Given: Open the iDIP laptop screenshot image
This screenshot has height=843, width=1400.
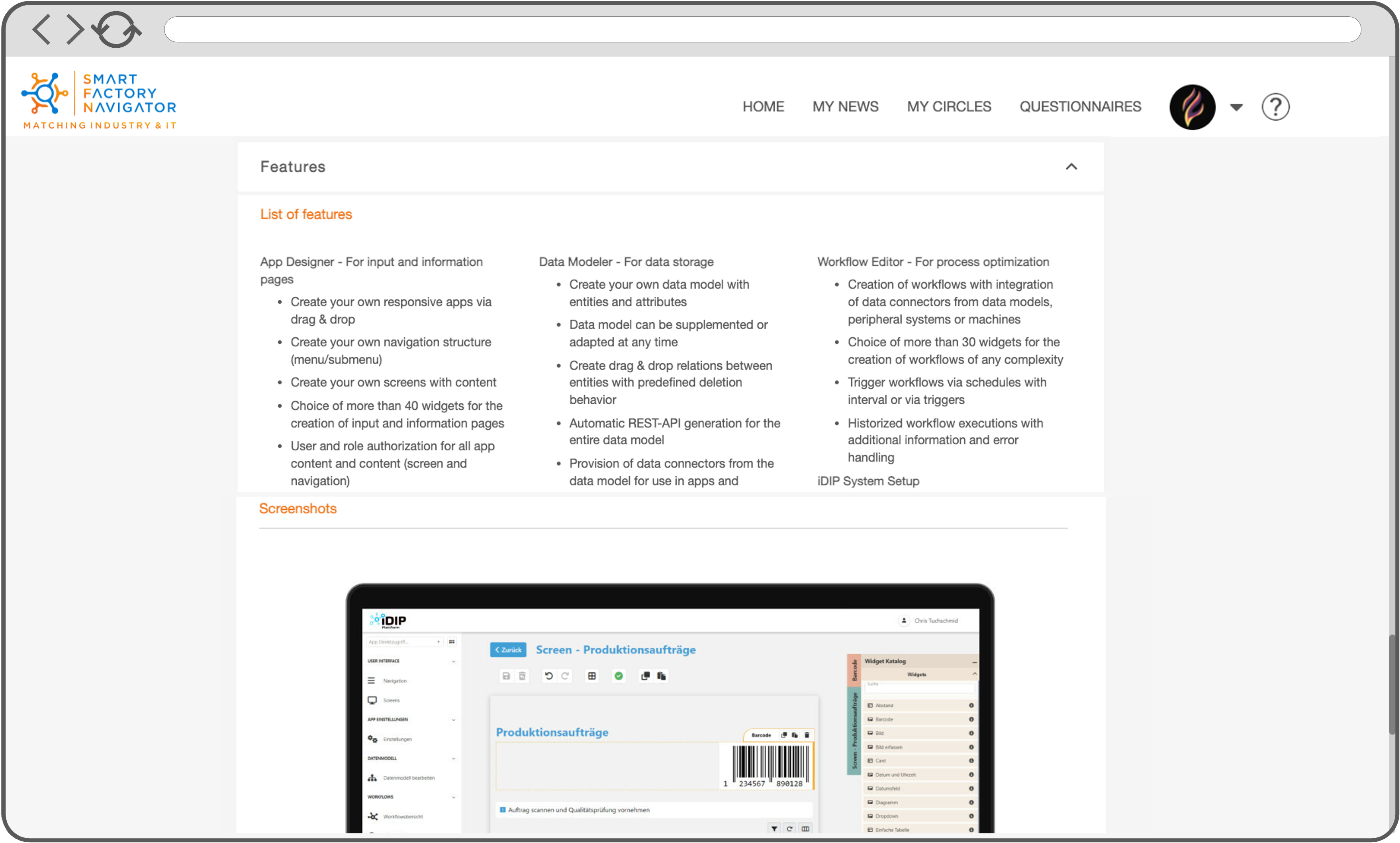Looking at the screenshot, I should [x=670, y=708].
